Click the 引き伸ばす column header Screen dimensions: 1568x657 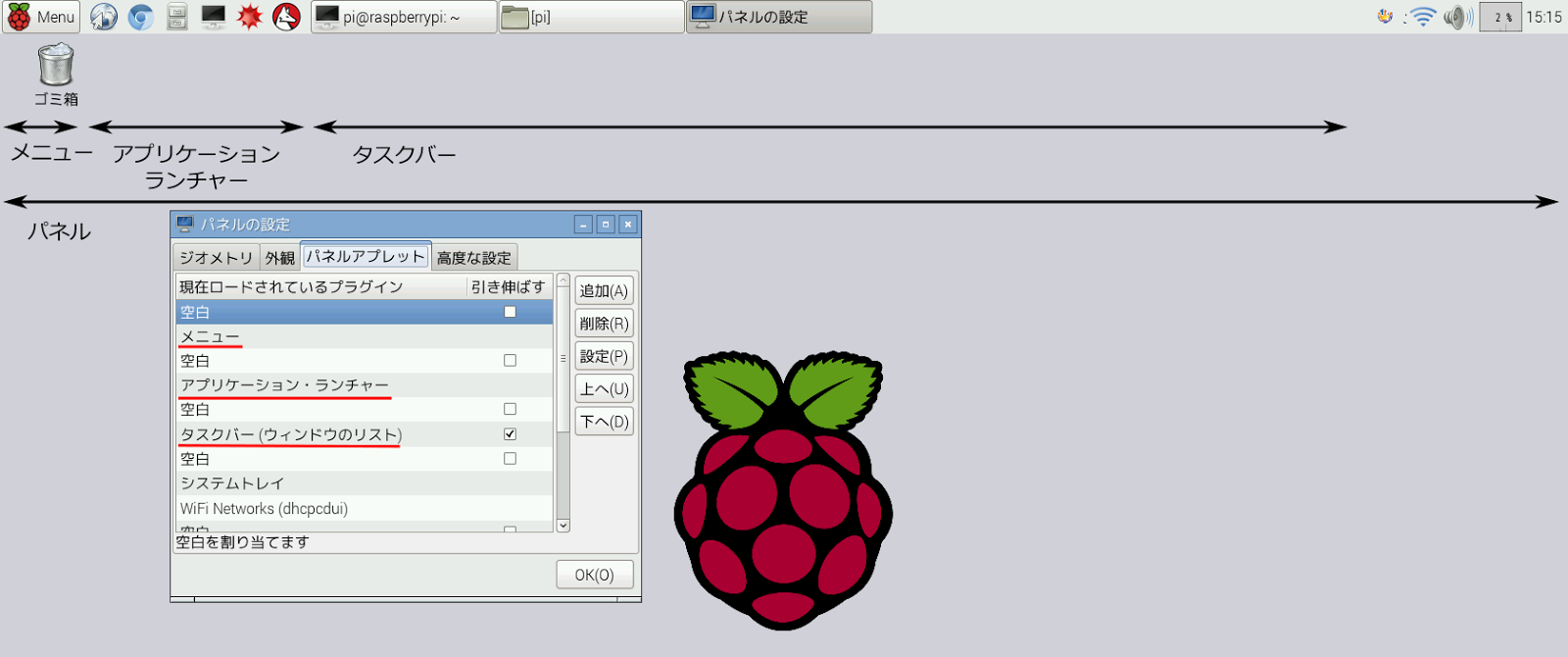(x=509, y=286)
